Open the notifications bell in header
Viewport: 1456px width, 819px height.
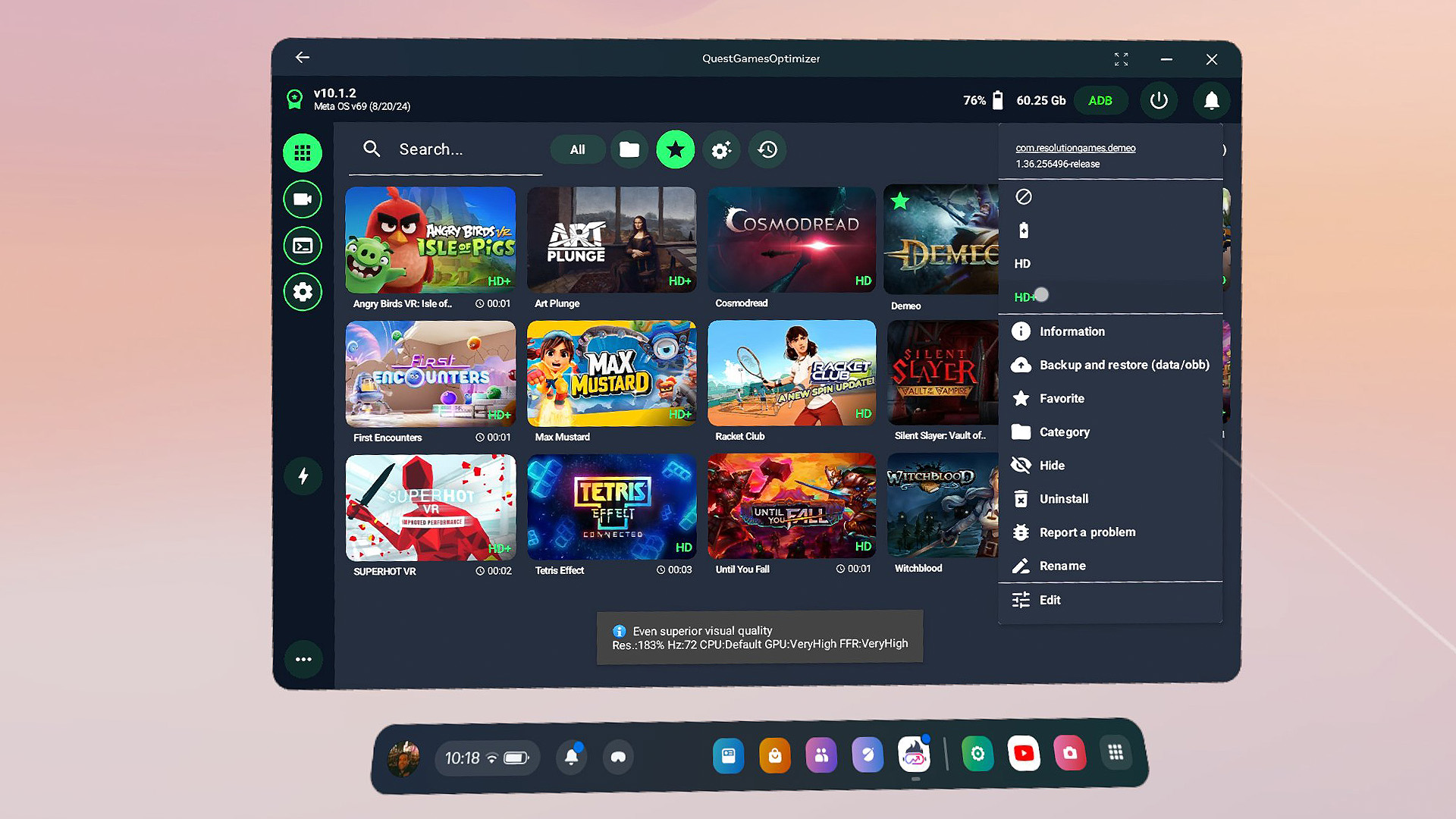pos(1211,100)
